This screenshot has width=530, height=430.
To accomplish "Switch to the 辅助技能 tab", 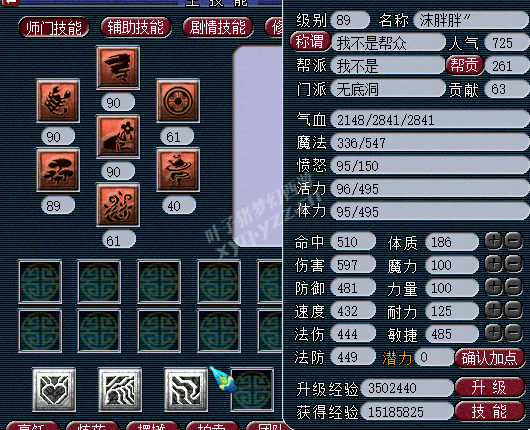I will click(136, 27).
